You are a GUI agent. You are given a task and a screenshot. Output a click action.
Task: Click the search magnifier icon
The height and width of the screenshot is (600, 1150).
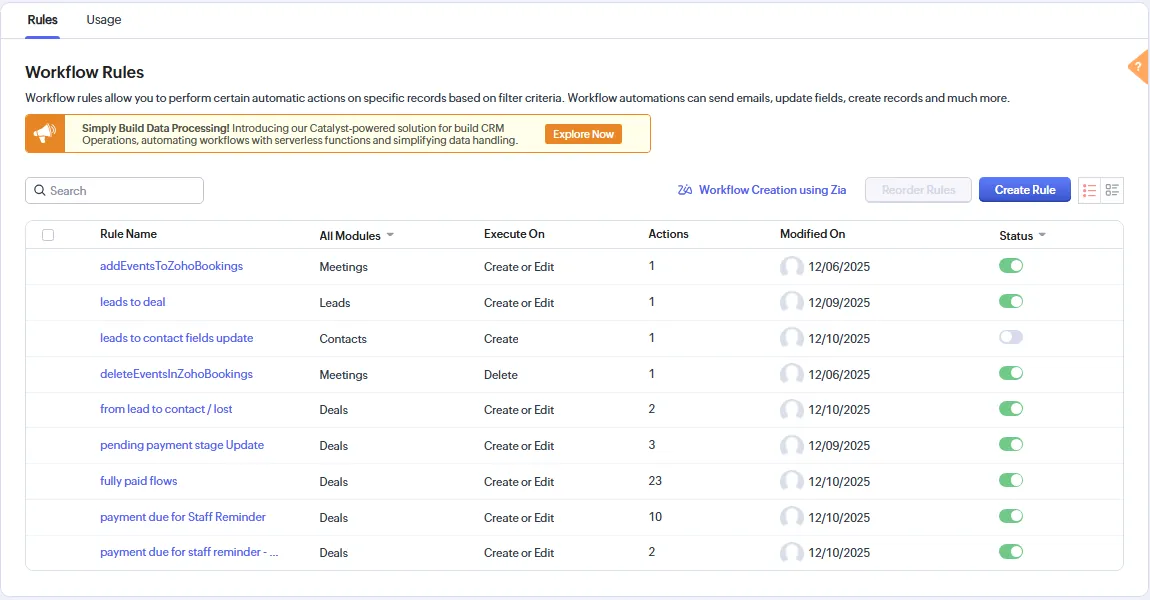point(40,191)
